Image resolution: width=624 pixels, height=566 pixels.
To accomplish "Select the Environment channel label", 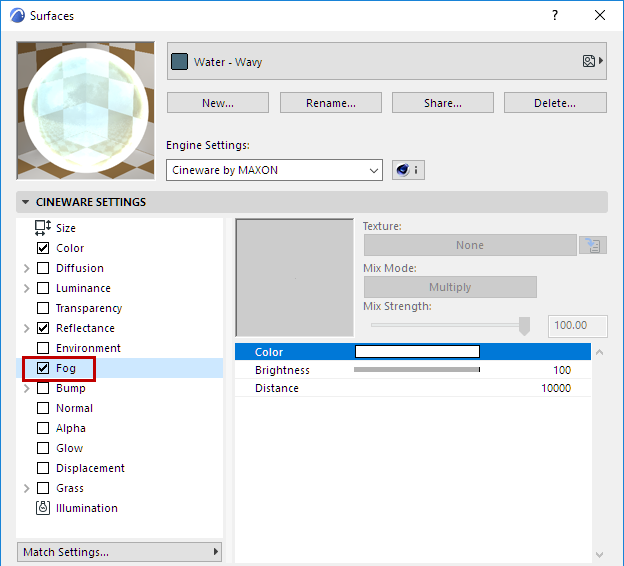I will (x=88, y=348).
